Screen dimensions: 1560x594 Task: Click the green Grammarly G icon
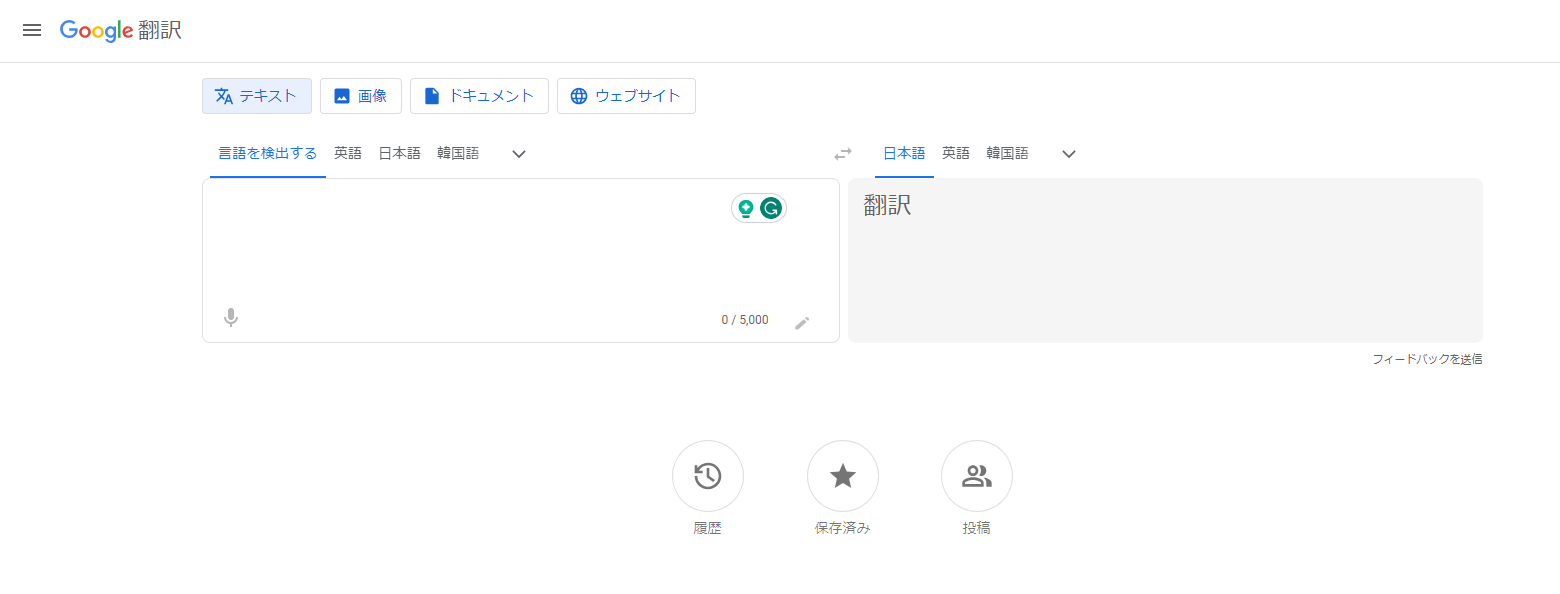pos(771,208)
